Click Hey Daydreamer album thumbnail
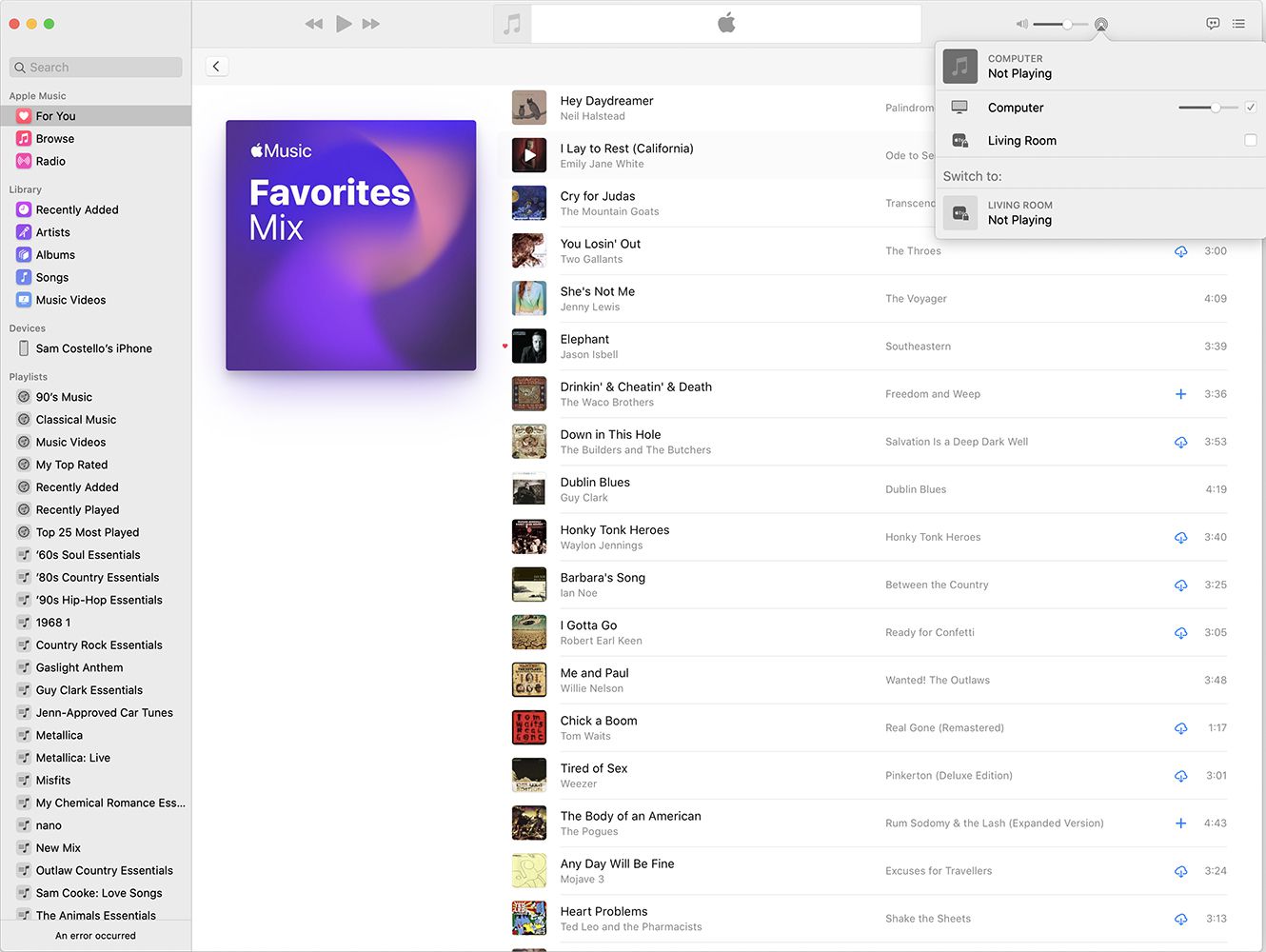The image size is (1266, 952). coord(529,108)
